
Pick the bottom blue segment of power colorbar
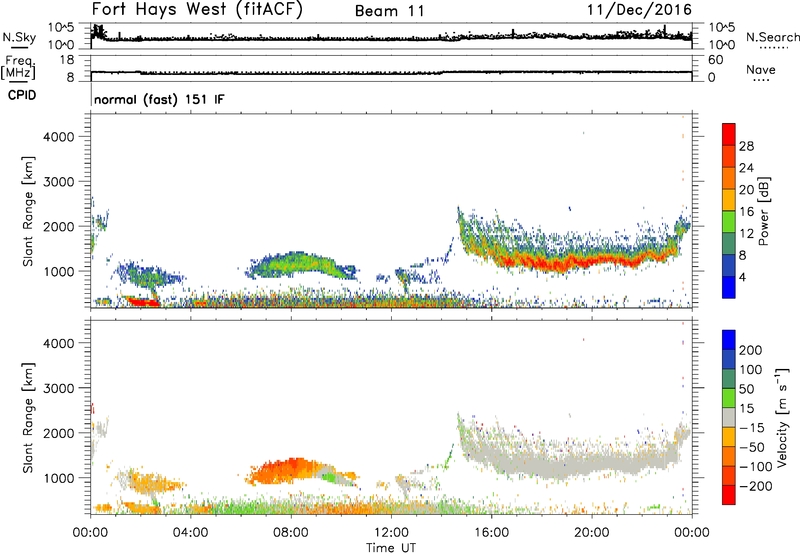pos(729,287)
